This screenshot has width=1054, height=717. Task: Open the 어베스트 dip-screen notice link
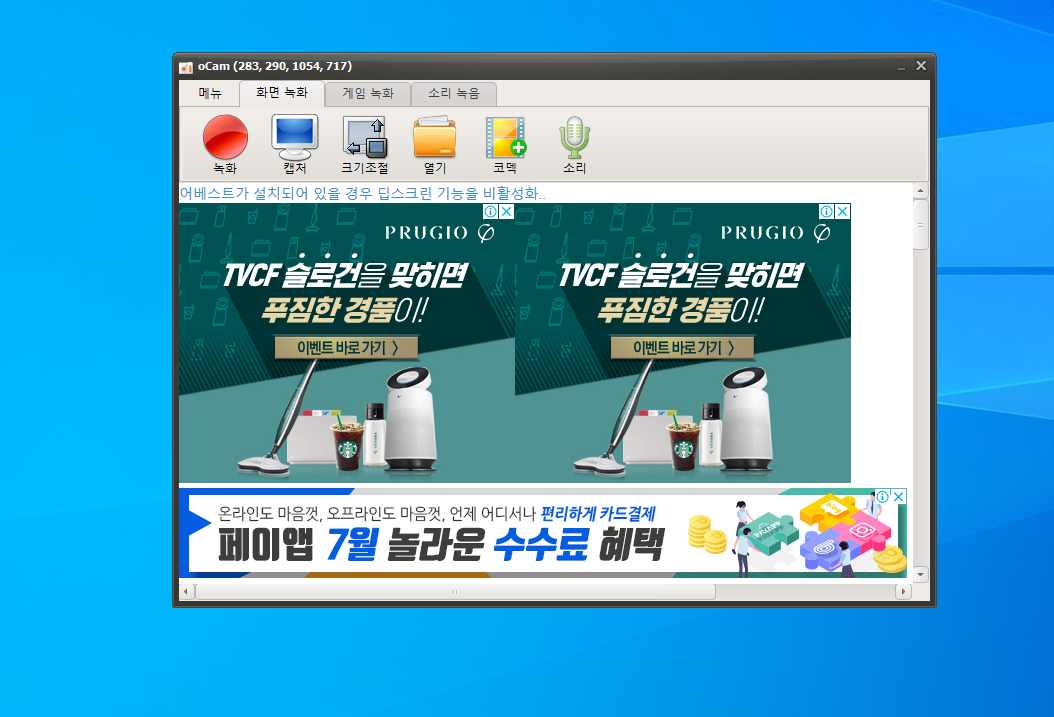click(x=362, y=194)
